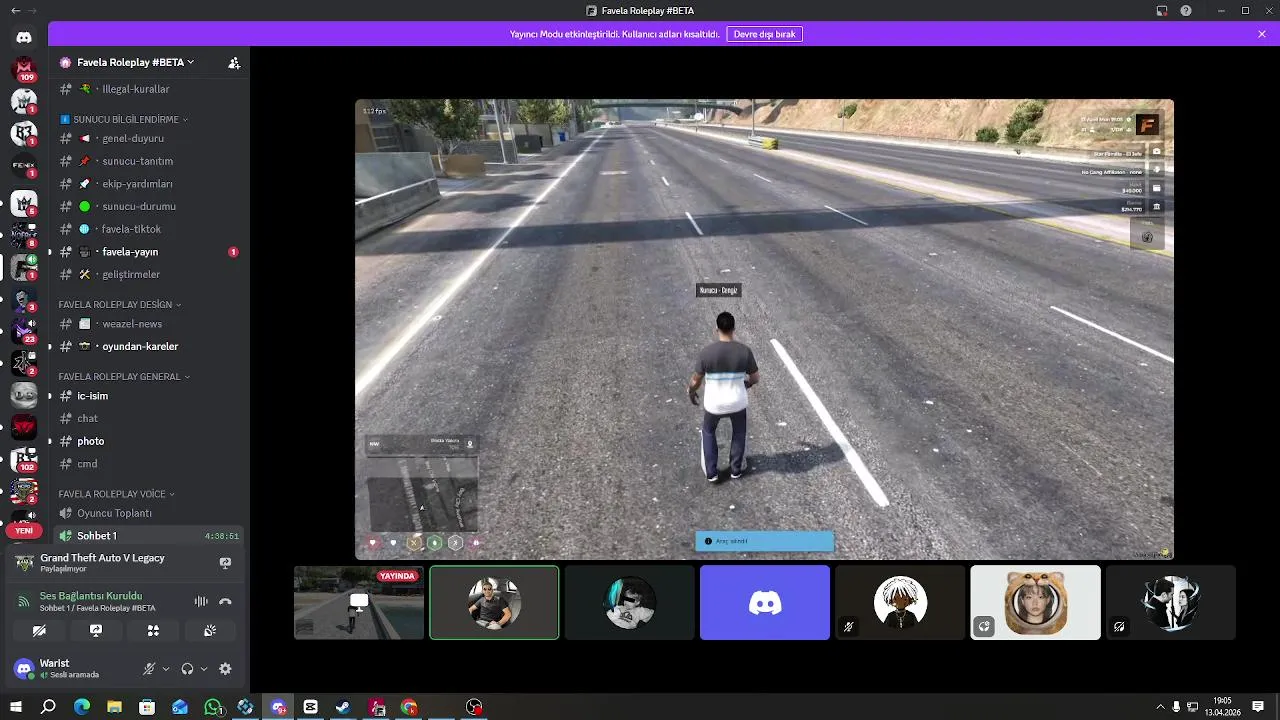Viewport: 1280px width, 720px height.
Task: Open favela-yayın channel
Action: tap(149, 252)
